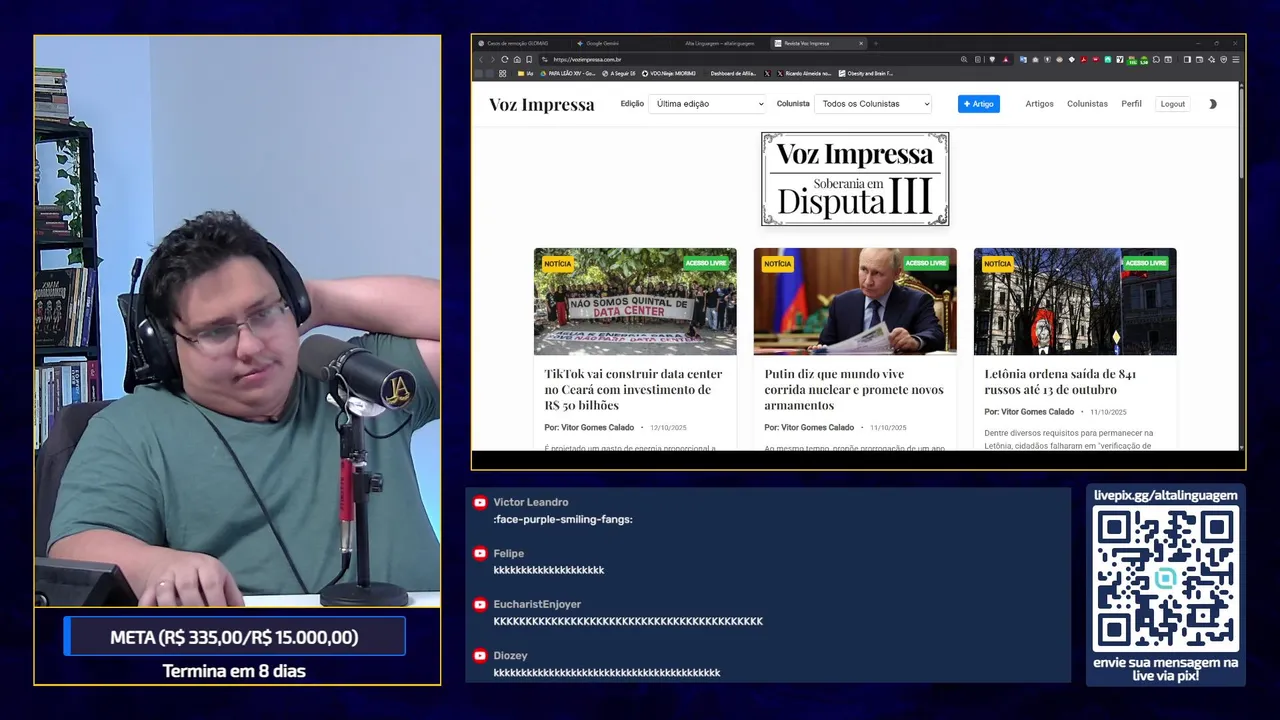Click the 'Termina em 8 dias' text

click(x=234, y=671)
